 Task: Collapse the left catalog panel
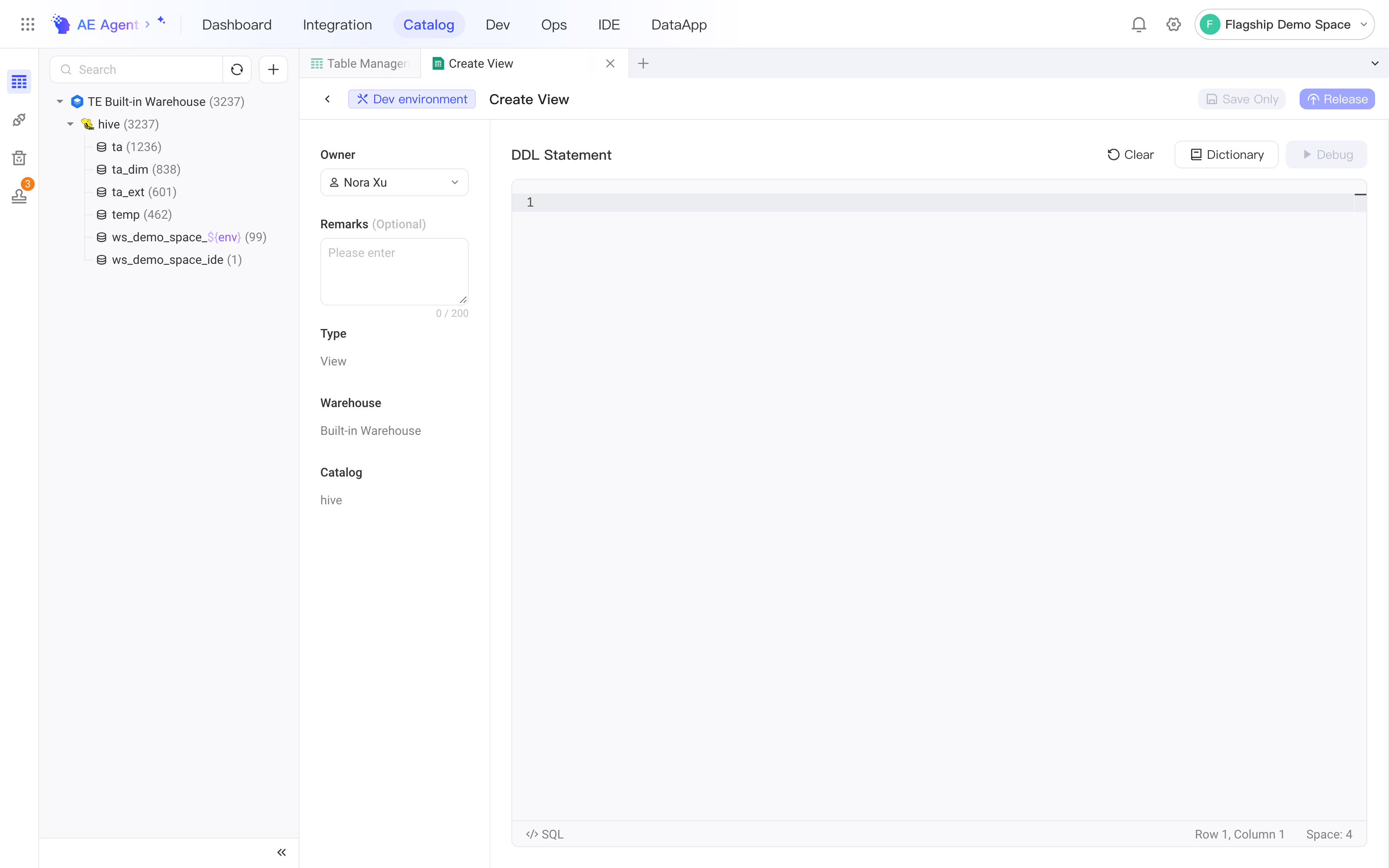(281, 852)
